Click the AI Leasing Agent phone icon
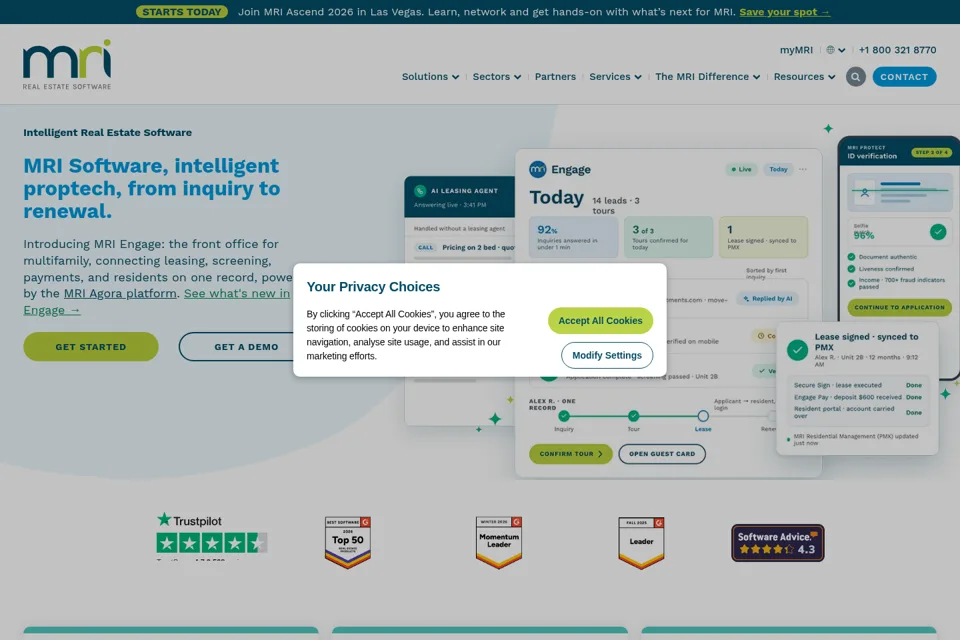 [420, 190]
